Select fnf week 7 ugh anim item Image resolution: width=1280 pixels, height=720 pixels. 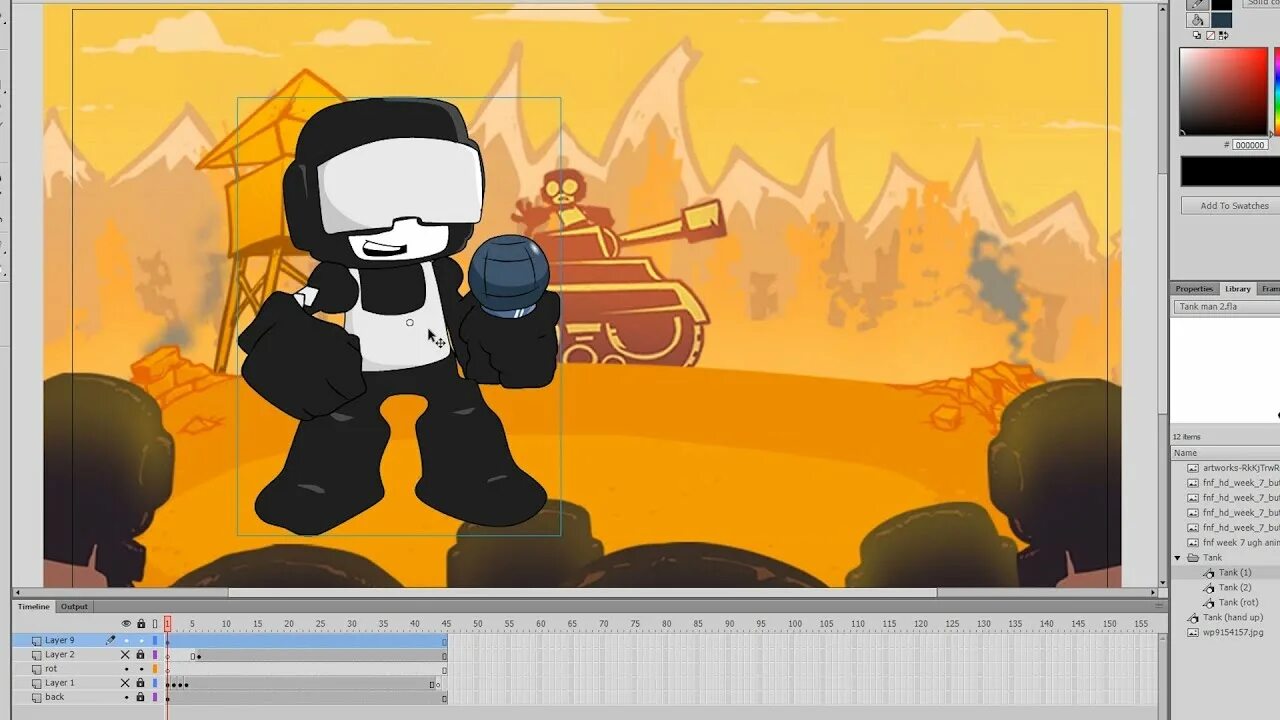tap(1240, 543)
